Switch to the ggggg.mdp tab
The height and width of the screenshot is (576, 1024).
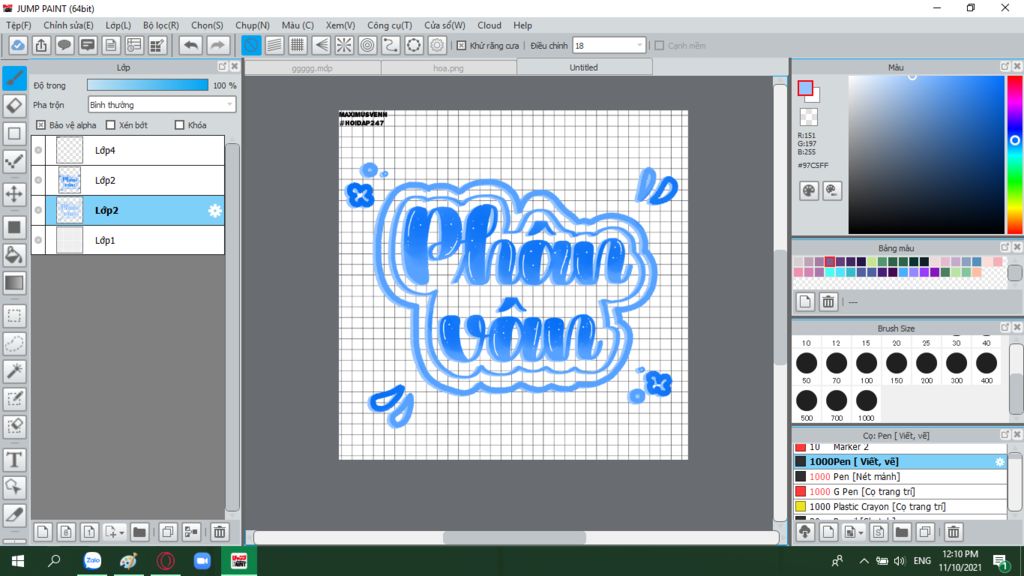(x=312, y=68)
